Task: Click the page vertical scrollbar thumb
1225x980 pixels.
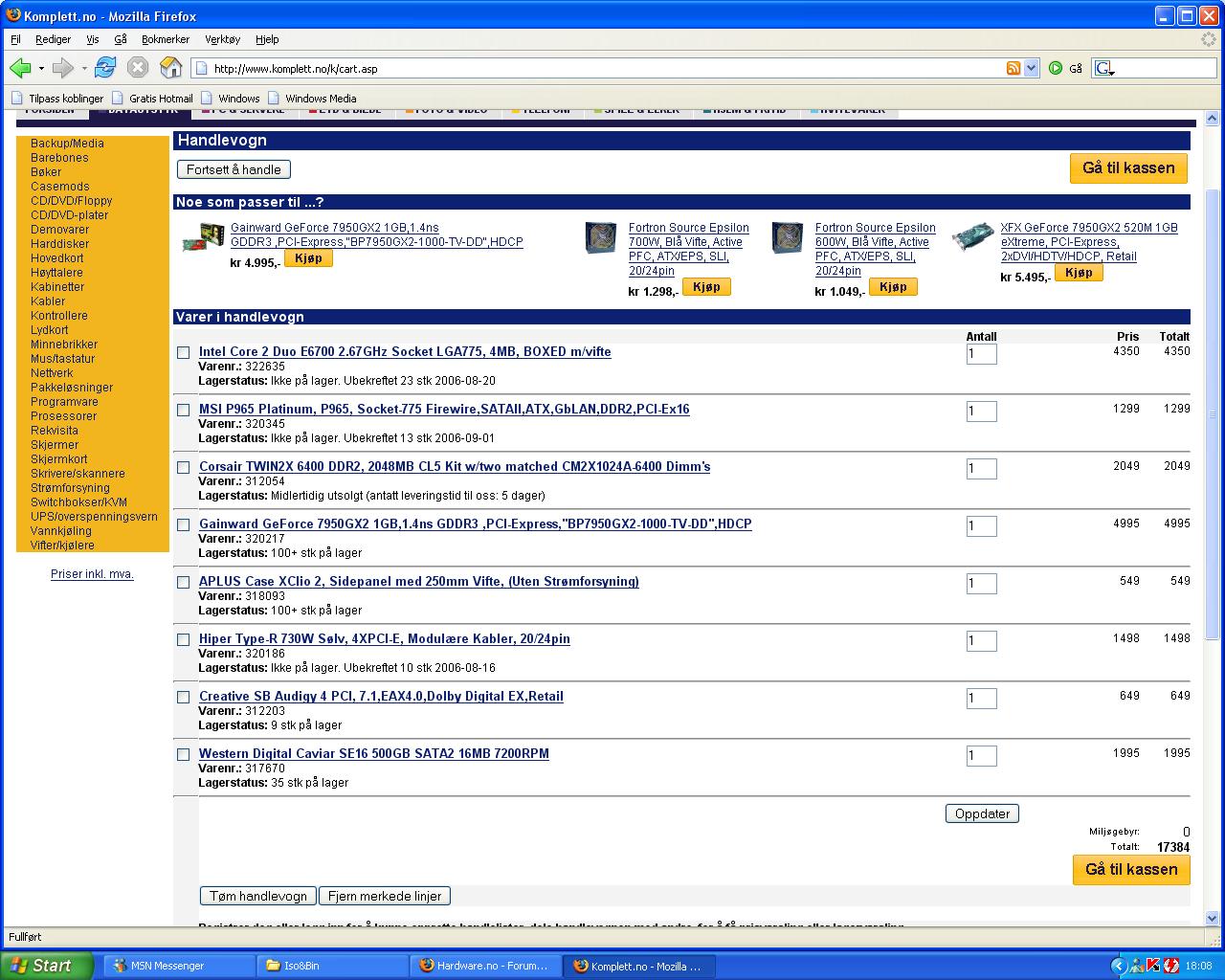Action: click(x=1213, y=414)
